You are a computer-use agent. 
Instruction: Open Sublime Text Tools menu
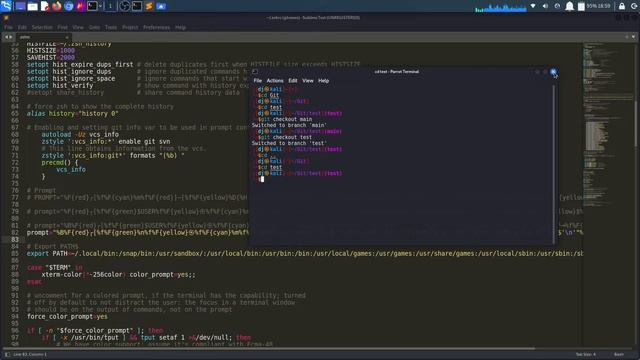111,27
